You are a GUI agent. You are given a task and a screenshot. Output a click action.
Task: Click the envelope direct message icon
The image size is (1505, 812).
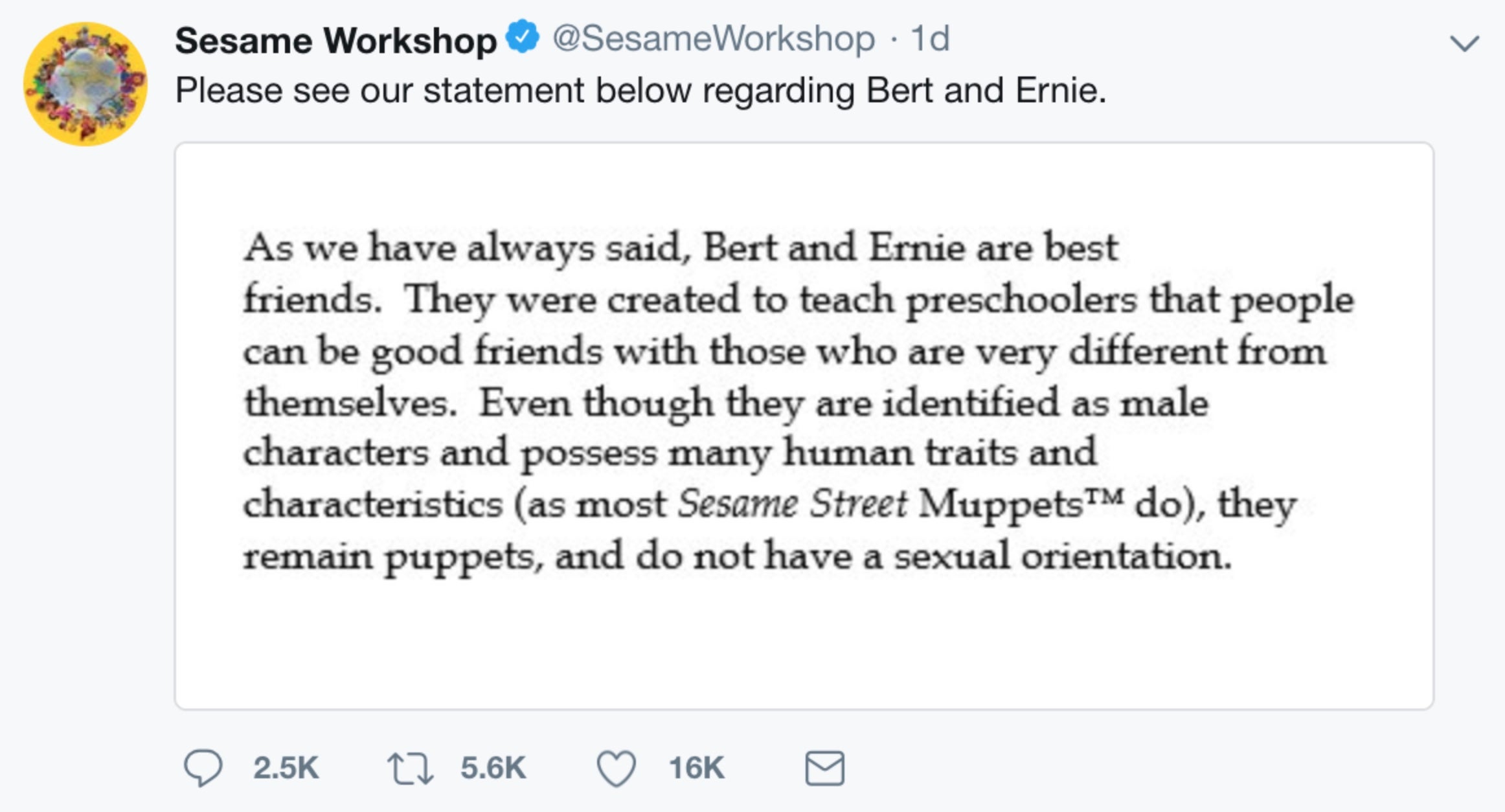click(824, 769)
